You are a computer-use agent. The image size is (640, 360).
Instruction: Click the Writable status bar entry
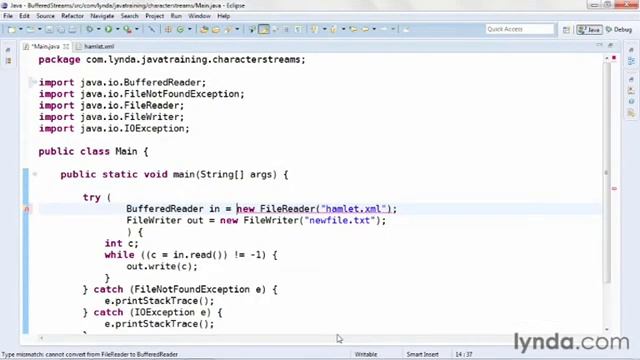coord(366,354)
